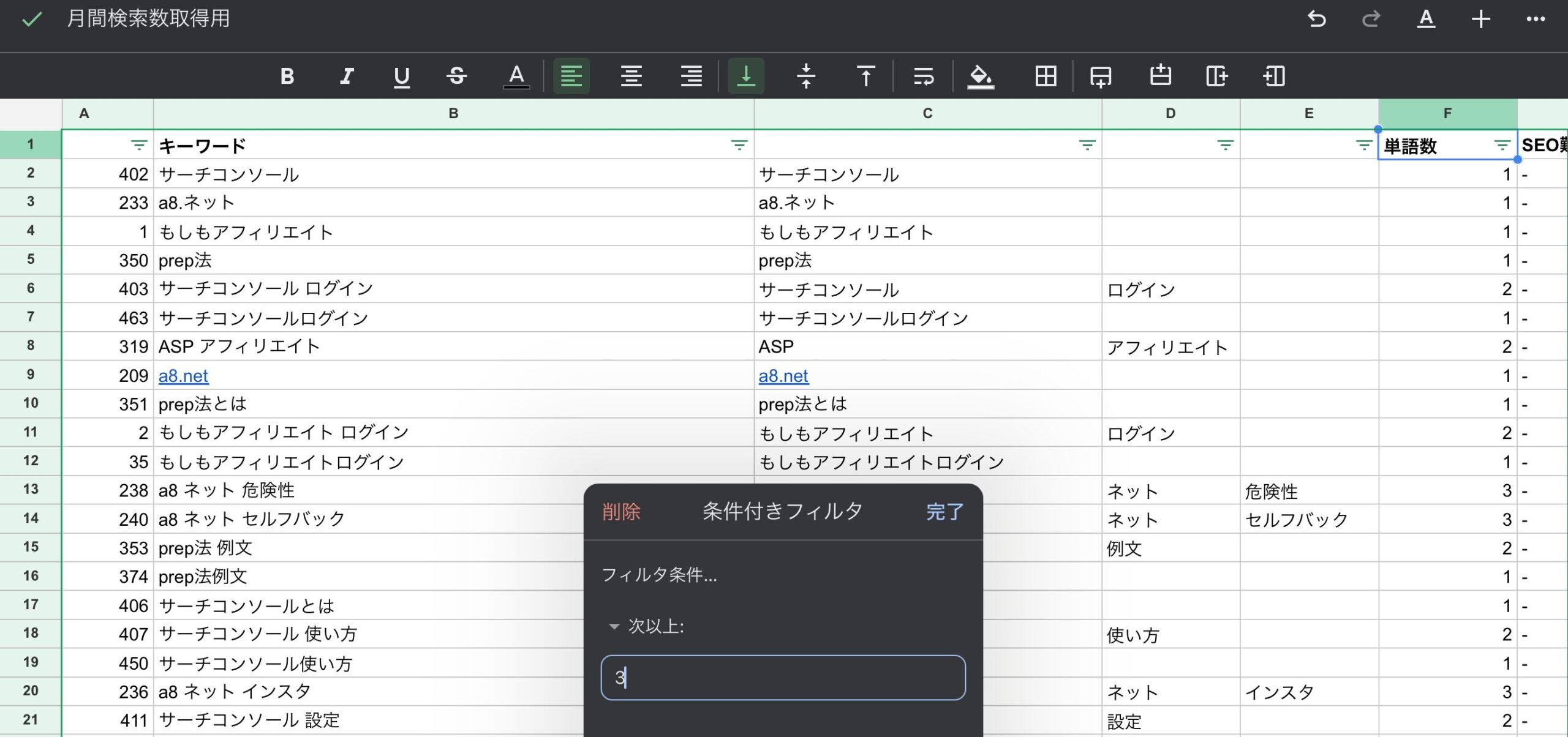The image size is (1568, 737).
Task: Insert a row below
Action: point(1100,76)
